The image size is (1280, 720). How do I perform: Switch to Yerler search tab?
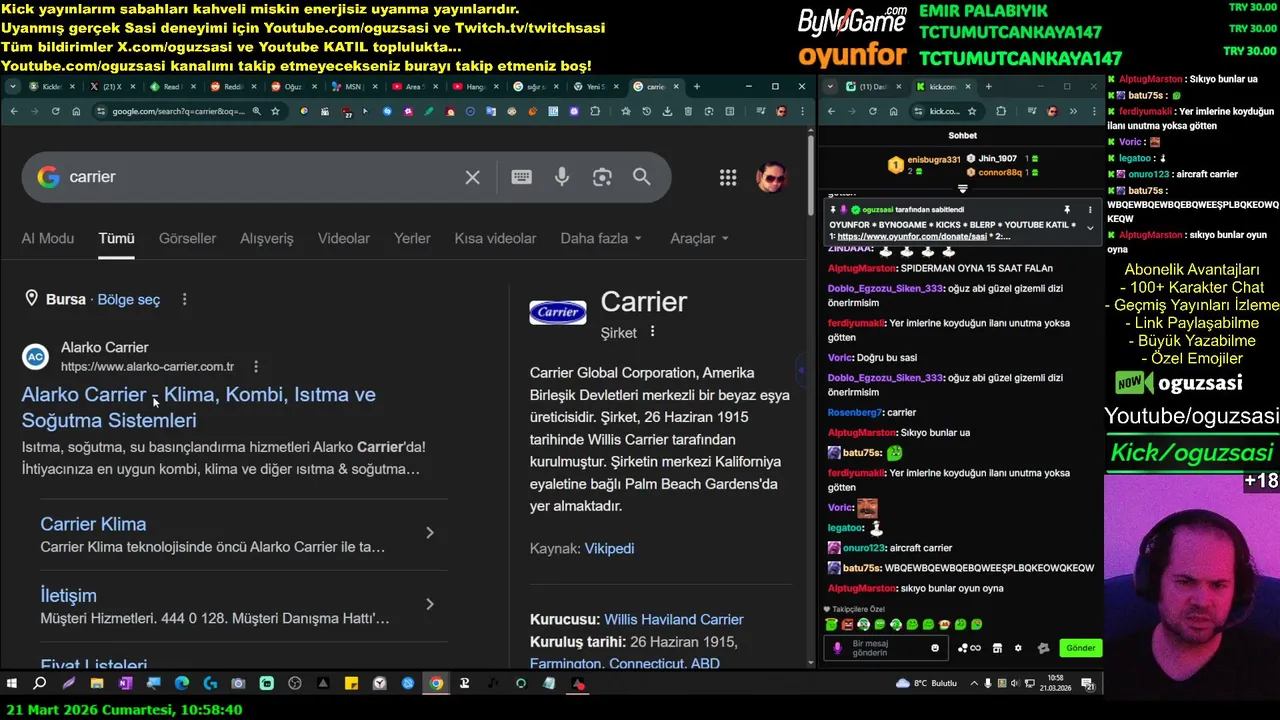(x=412, y=238)
